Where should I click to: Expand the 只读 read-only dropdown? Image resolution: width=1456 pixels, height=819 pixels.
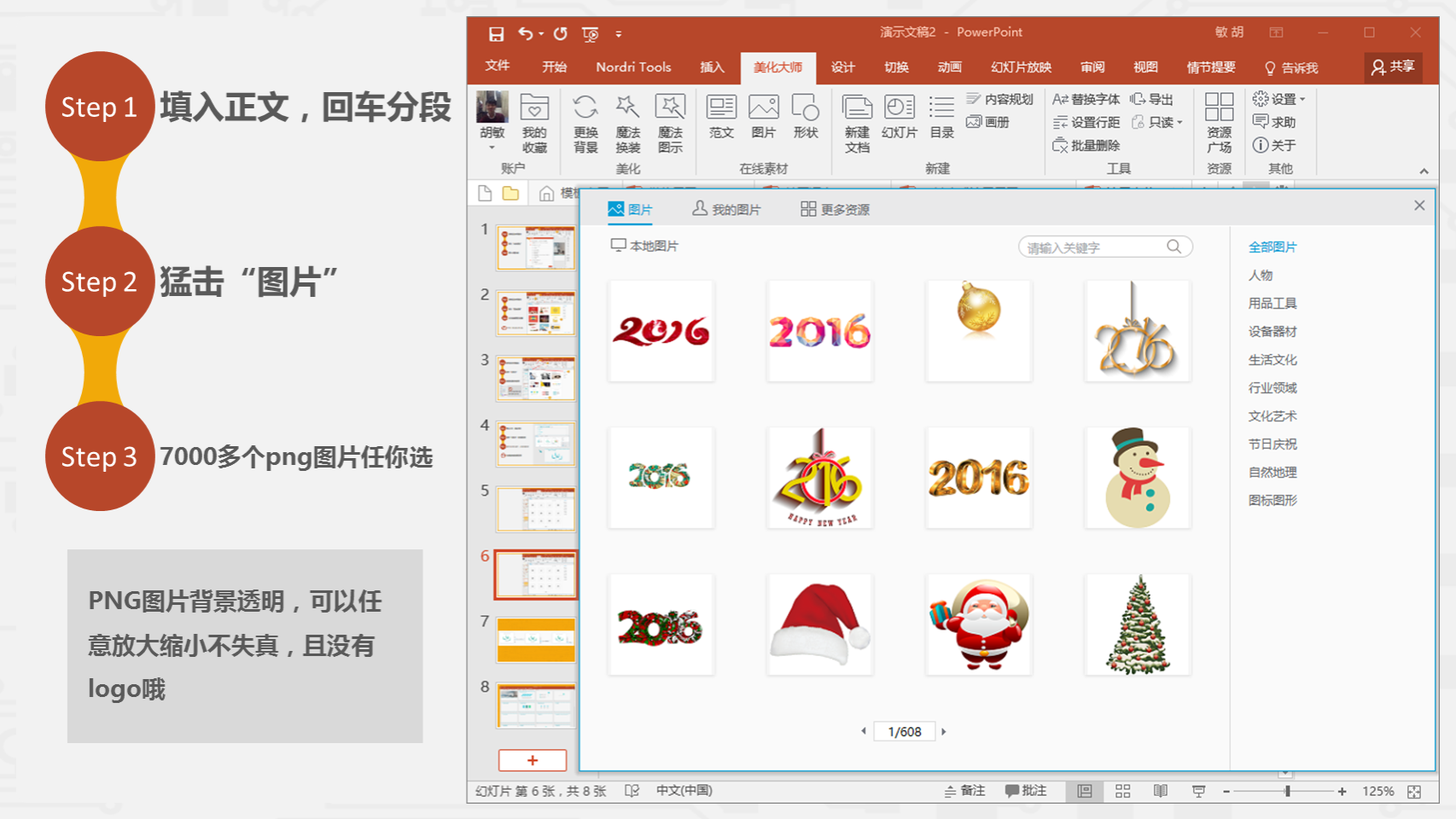click(1157, 122)
